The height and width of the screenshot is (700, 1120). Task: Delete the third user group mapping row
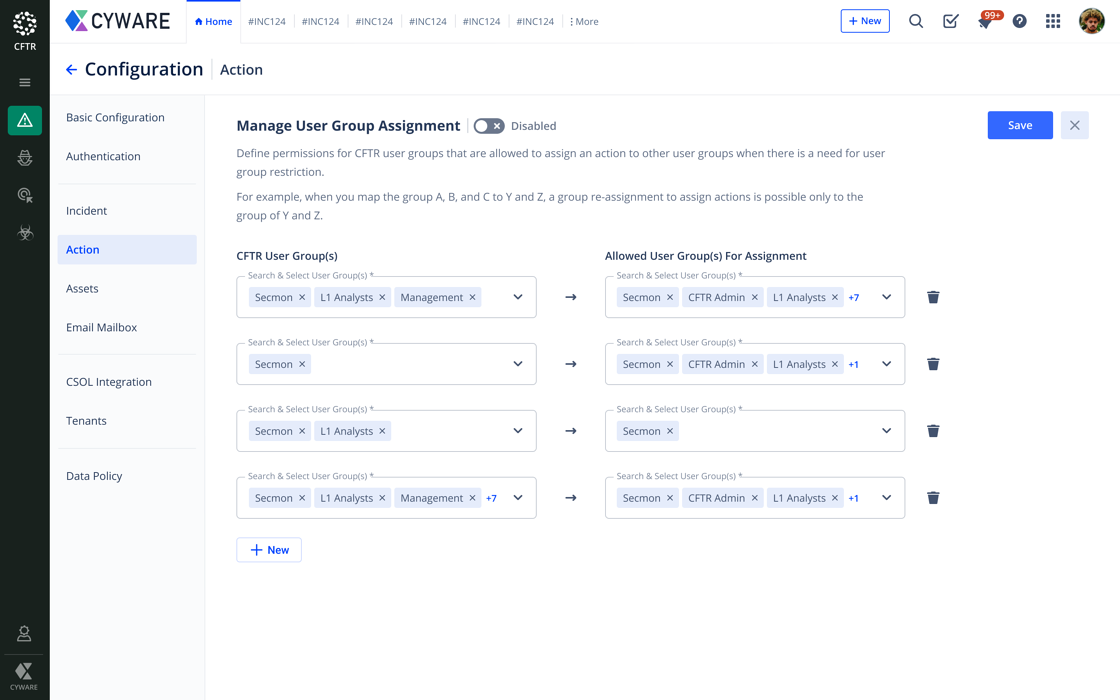933,431
